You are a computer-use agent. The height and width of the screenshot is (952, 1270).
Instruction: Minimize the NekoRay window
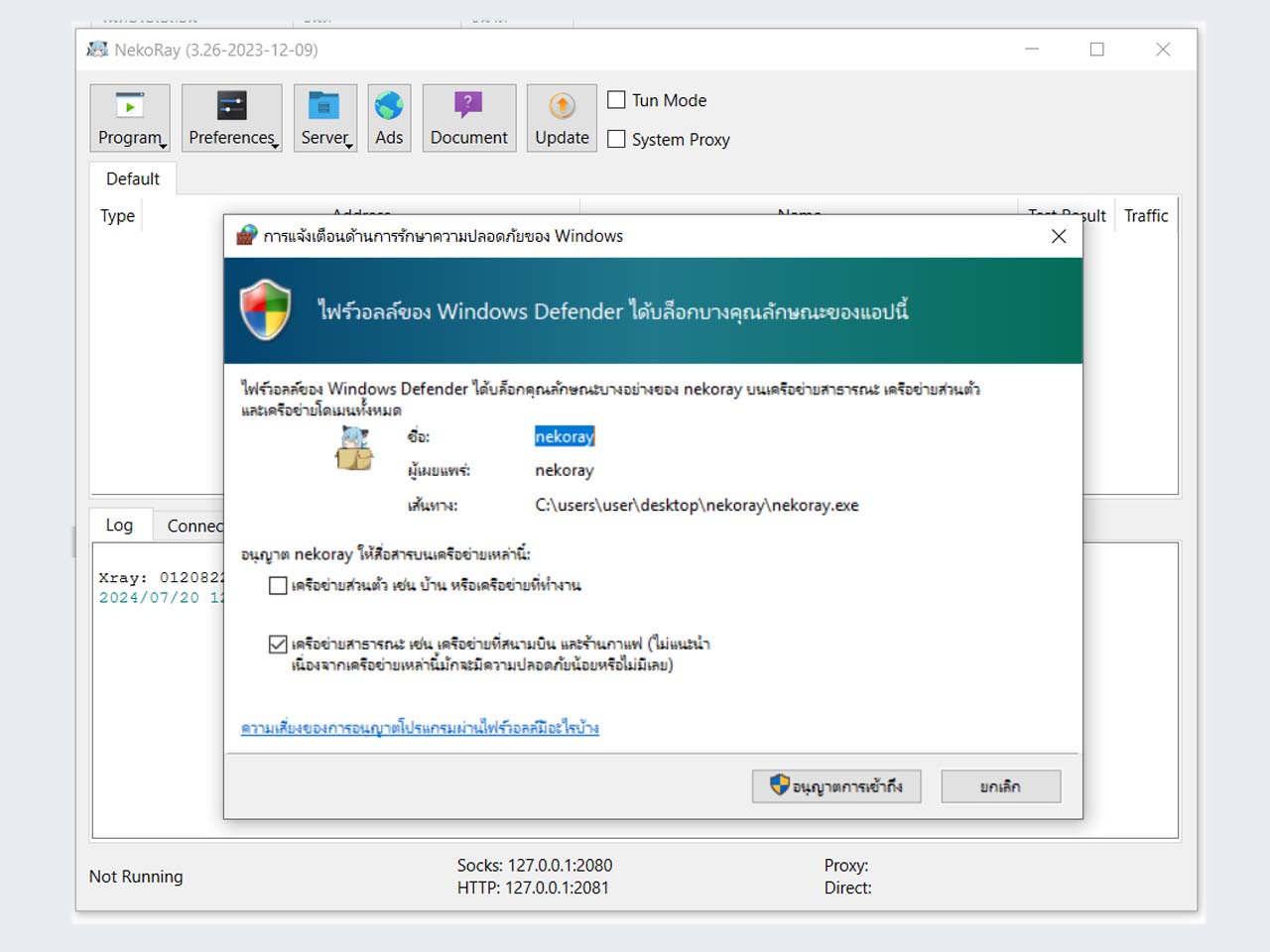pyautogui.click(x=1032, y=50)
